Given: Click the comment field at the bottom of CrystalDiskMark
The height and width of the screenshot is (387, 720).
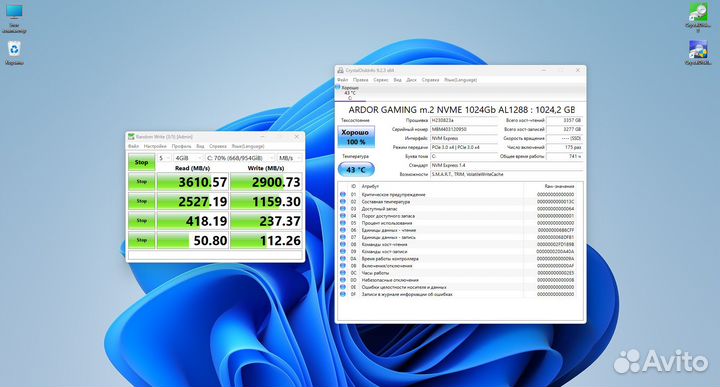Looking at the screenshot, I should coord(215,255).
